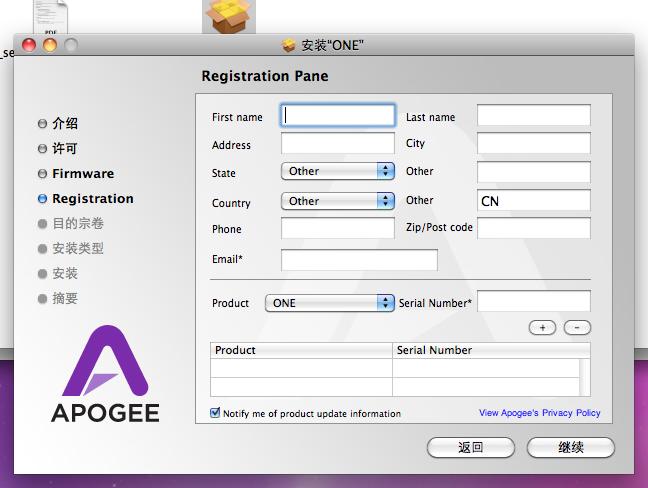
Task: Add product with the plus button
Action: pyautogui.click(x=542, y=328)
